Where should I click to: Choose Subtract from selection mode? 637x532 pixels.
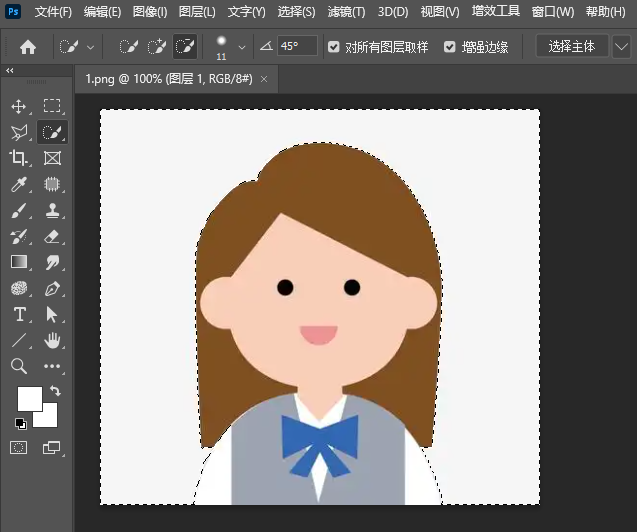[x=185, y=47]
